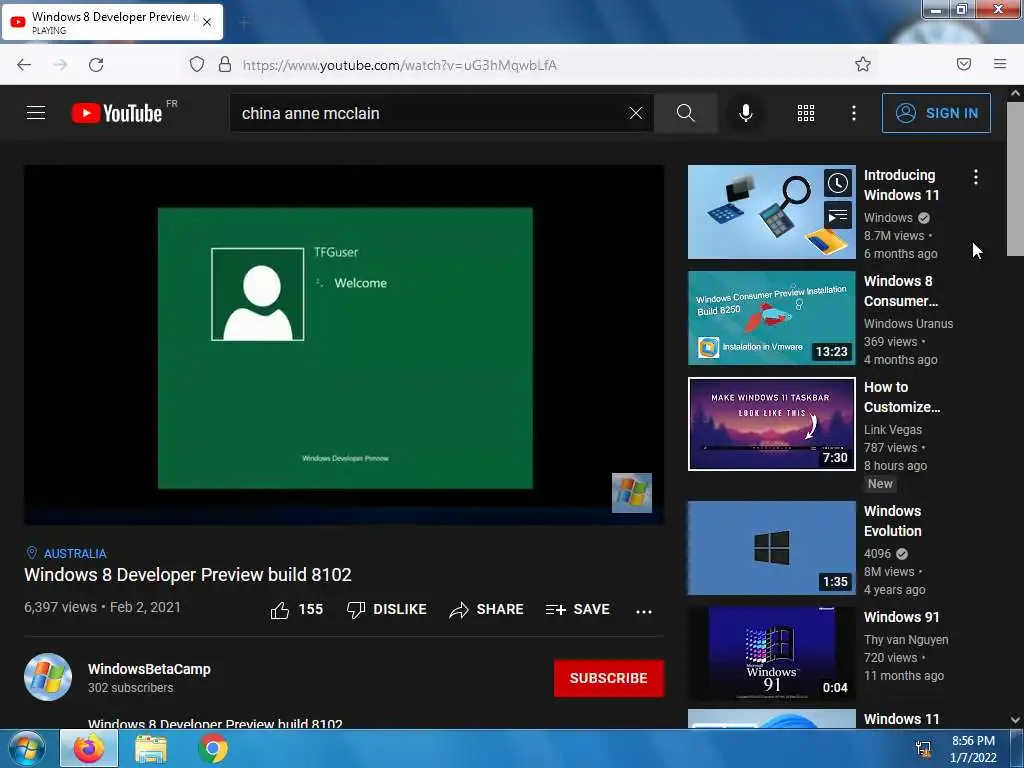The image size is (1024, 768).
Task: Close the Windows 8 Developer Preview tab
Action: pos(207,22)
